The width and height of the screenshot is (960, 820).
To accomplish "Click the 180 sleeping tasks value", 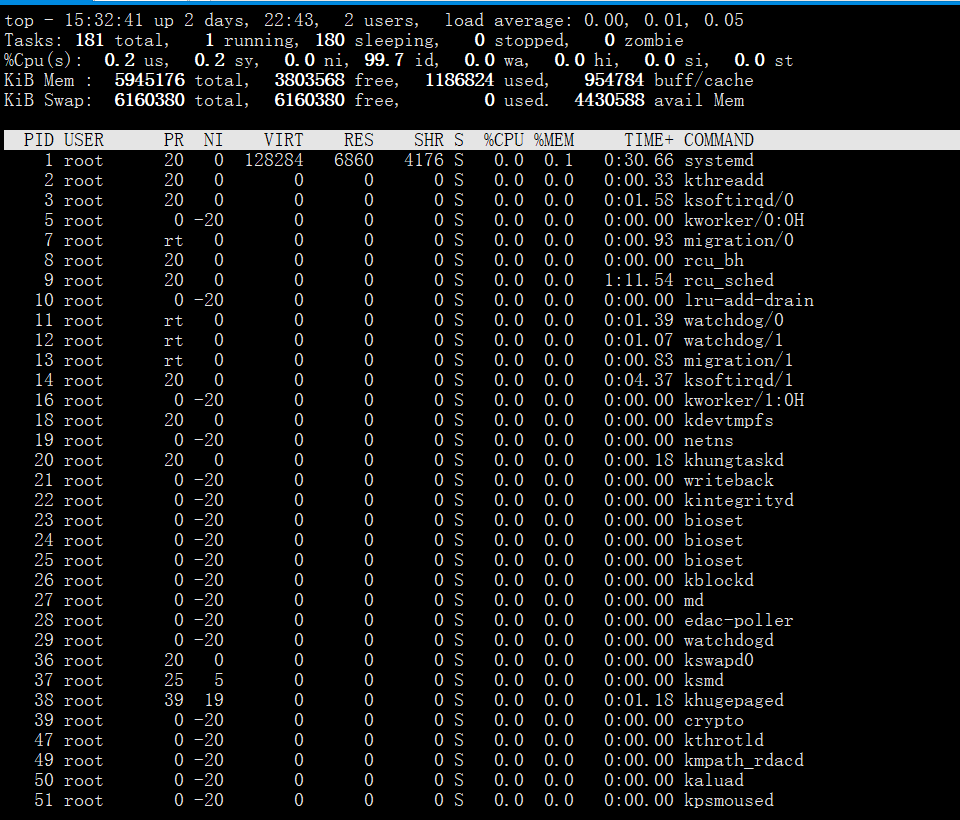I will tap(329, 40).
